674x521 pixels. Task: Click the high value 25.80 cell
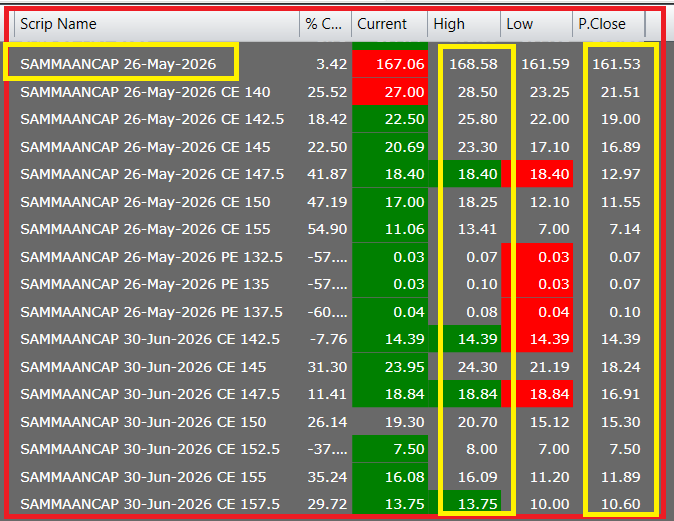tap(465, 119)
